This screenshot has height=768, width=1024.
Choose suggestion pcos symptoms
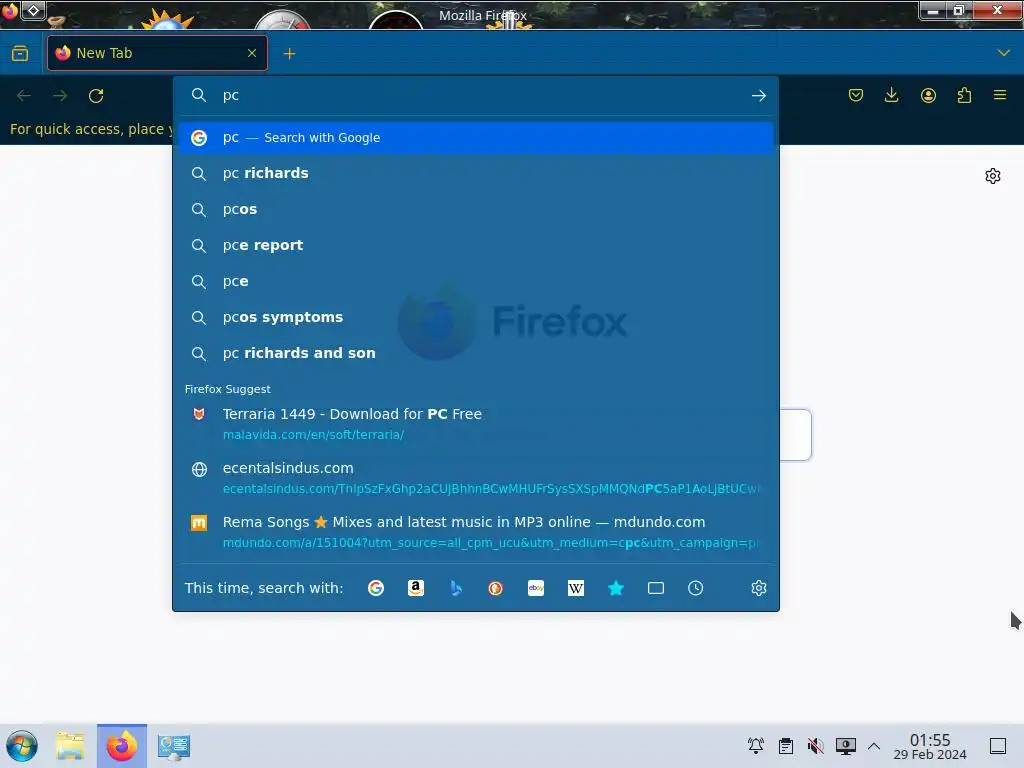tap(475, 317)
